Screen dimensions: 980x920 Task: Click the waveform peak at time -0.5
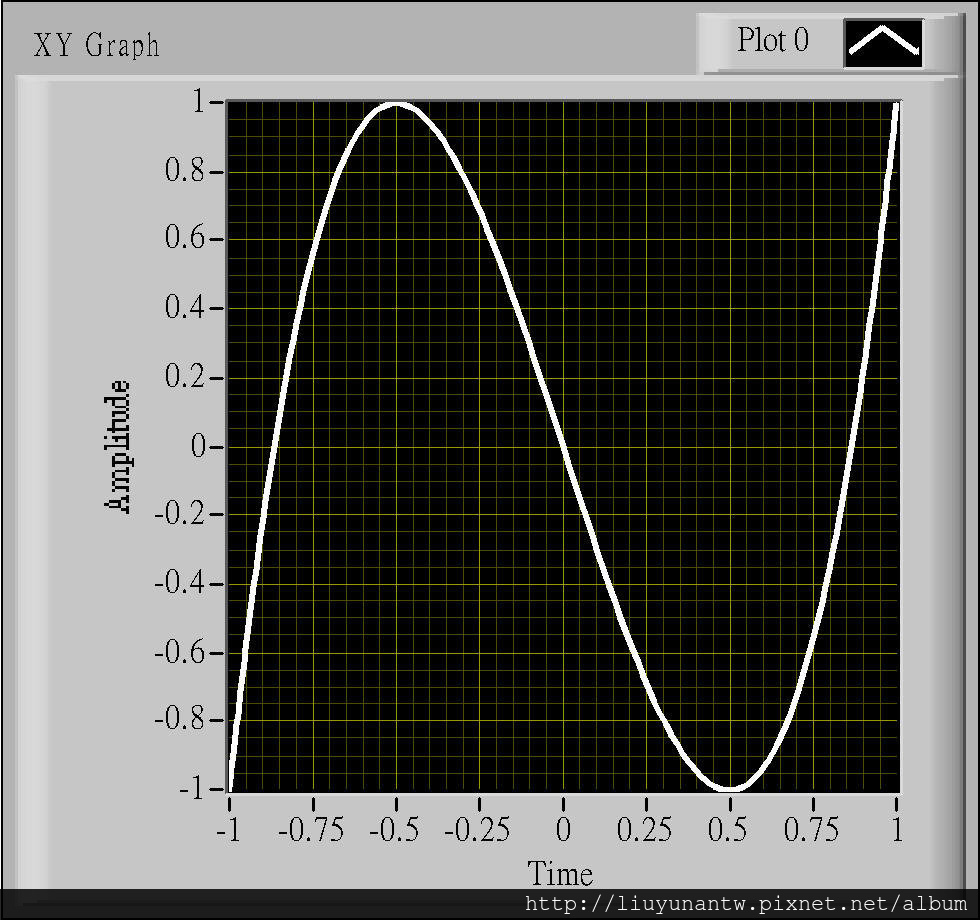(396, 105)
